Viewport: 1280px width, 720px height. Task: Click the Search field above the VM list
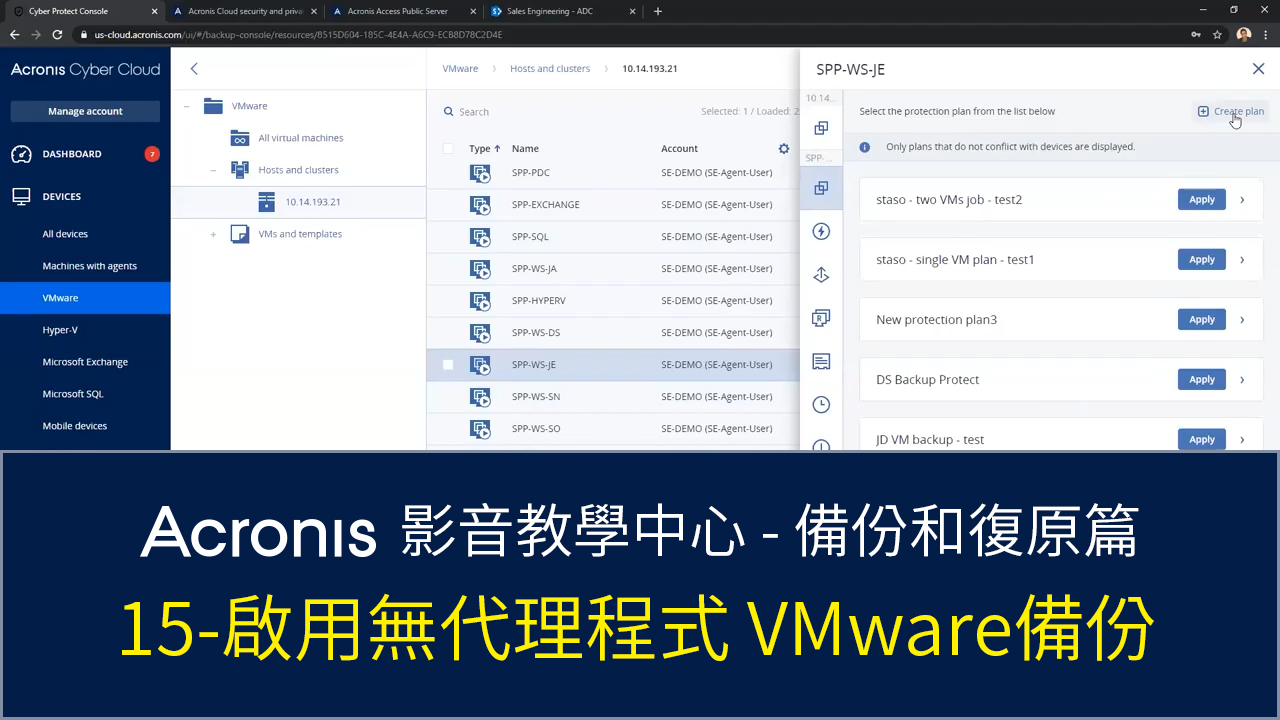pyautogui.click(x=560, y=112)
